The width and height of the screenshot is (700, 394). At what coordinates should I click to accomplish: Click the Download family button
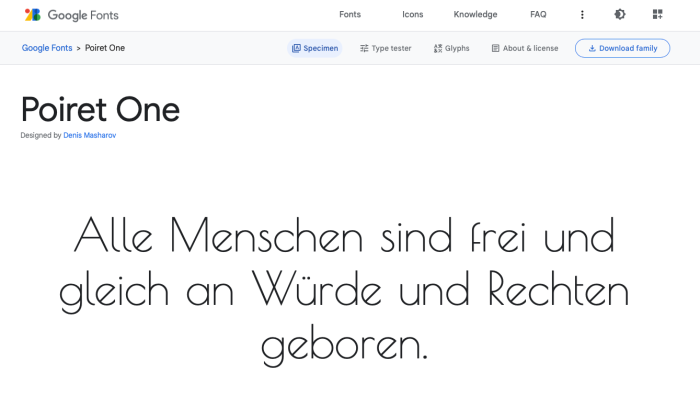point(622,48)
